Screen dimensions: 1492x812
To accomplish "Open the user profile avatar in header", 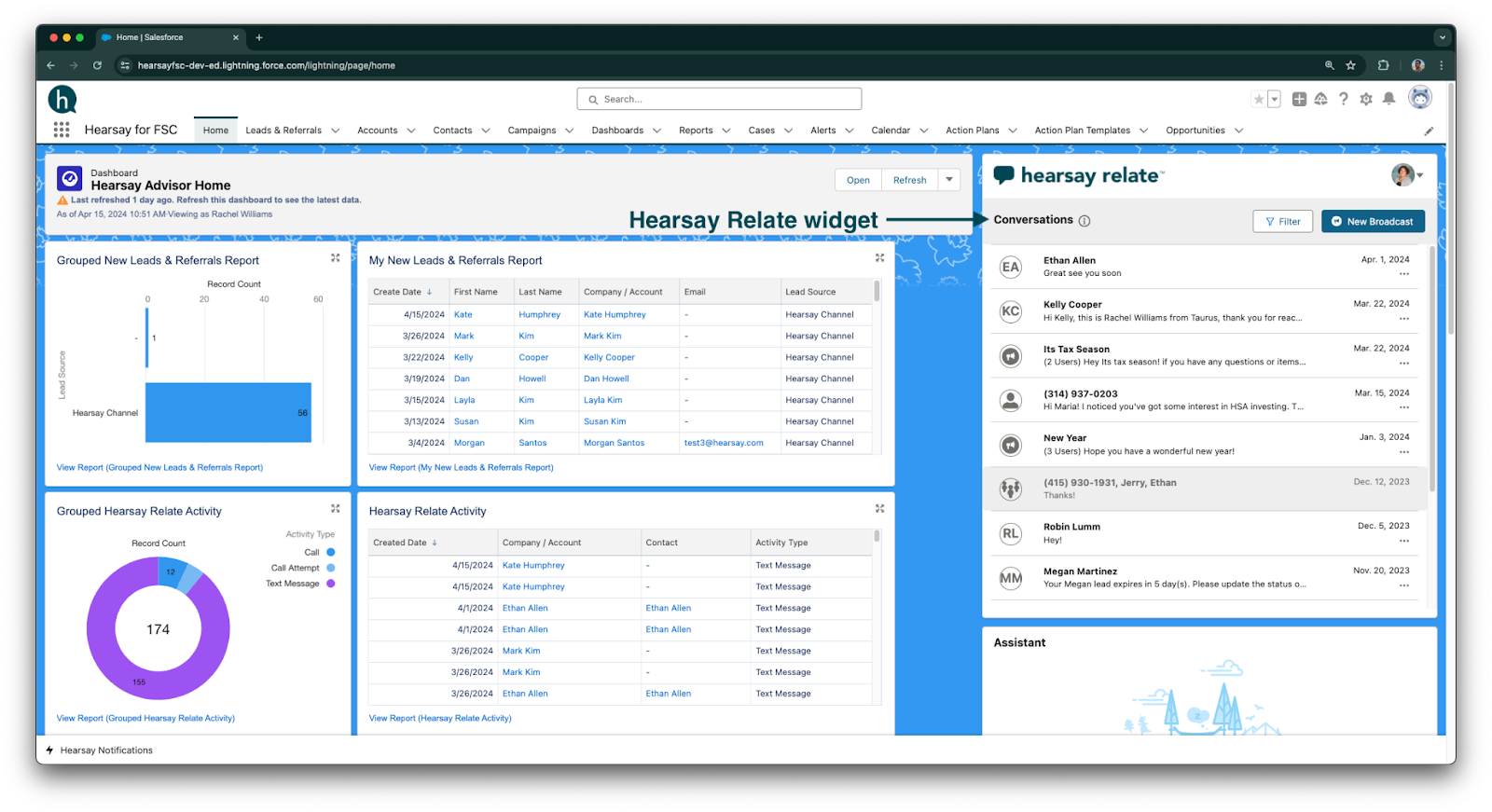I will tap(1420, 97).
